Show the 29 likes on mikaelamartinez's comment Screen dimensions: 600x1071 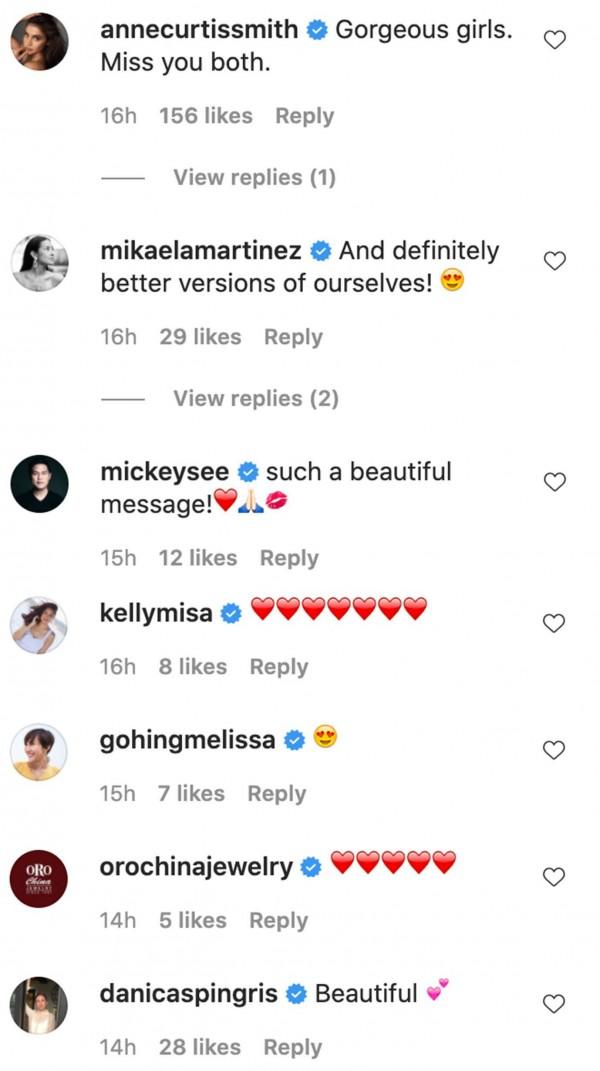(200, 337)
